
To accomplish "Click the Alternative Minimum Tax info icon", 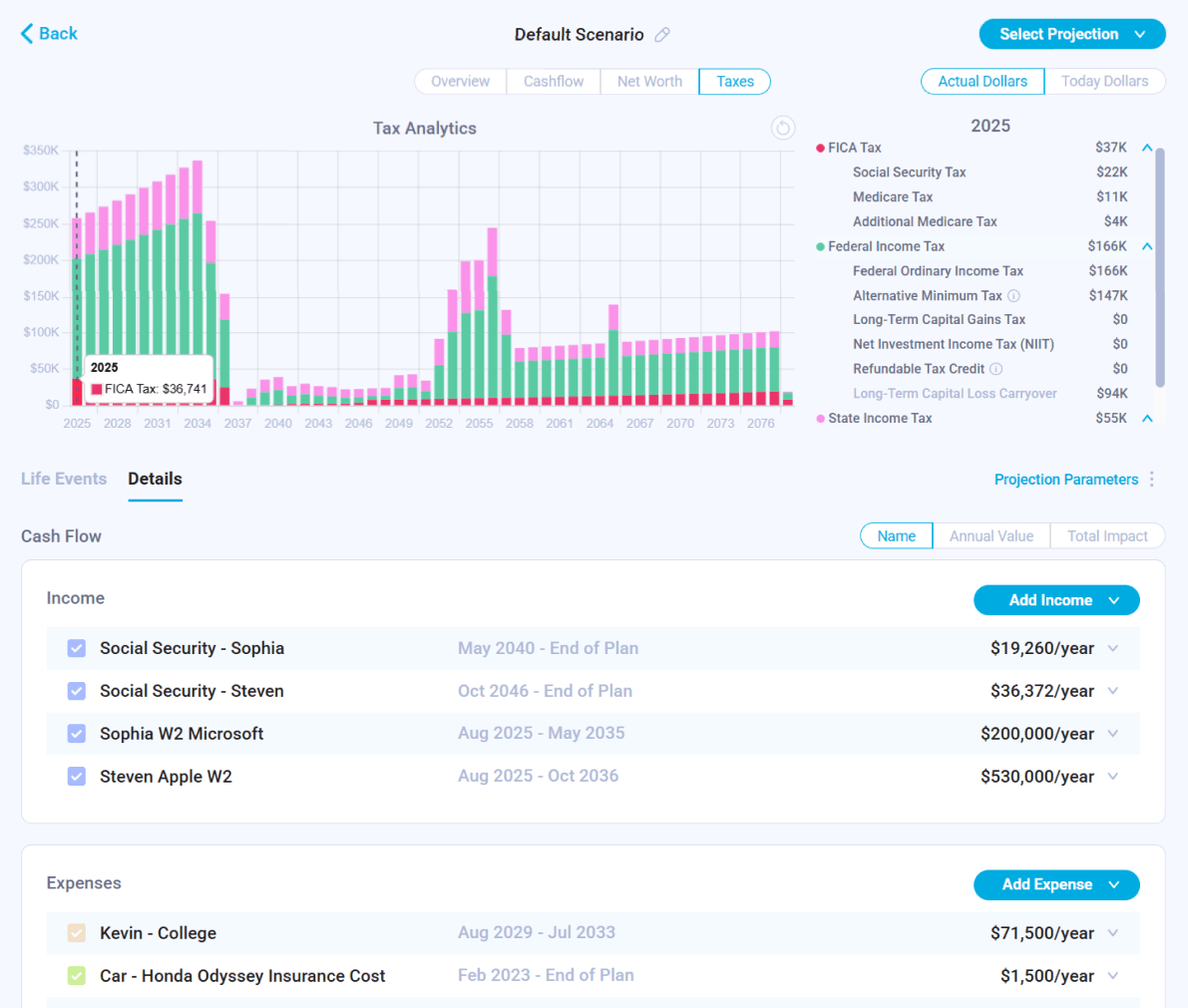I will click(1013, 296).
